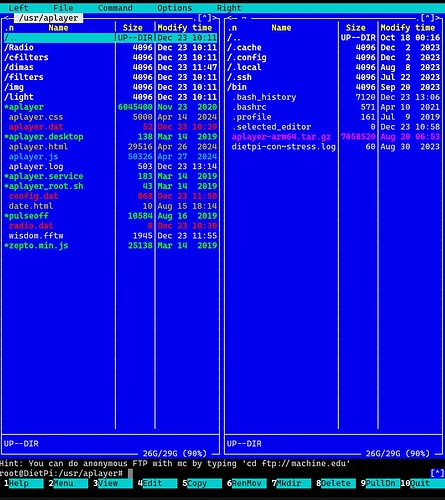Click the 10 Quit function key
This screenshot has width=445, height=500.
(x=423, y=483)
